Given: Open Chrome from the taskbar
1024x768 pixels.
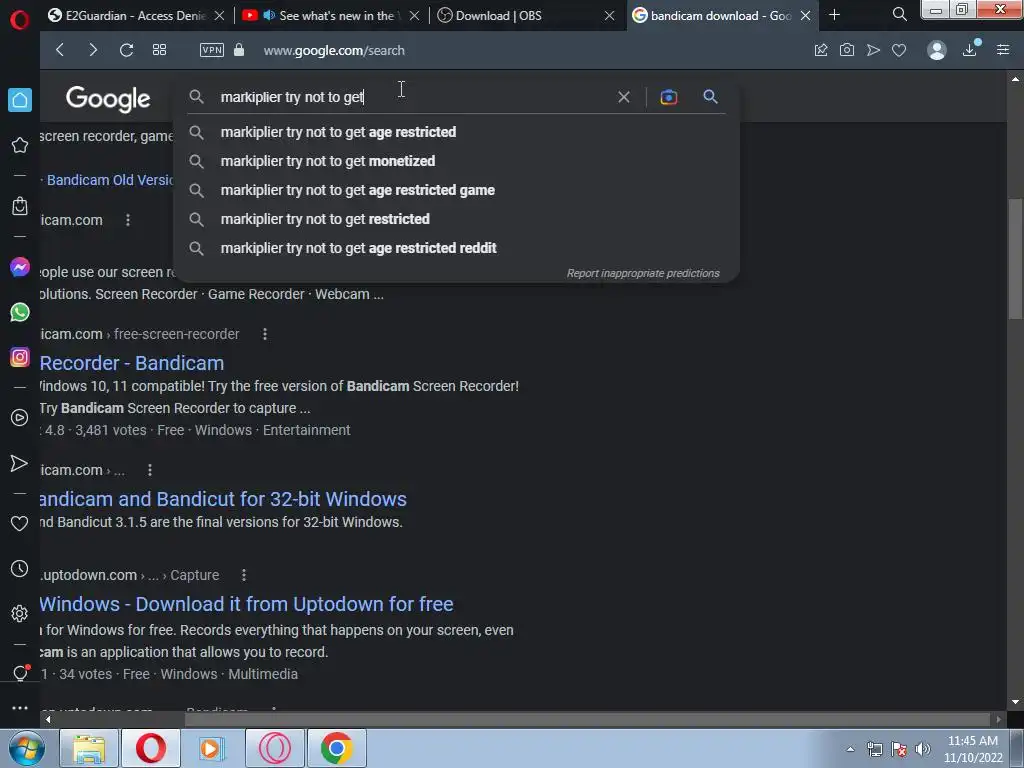Looking at the screenshot, I should tap(336, 748).
